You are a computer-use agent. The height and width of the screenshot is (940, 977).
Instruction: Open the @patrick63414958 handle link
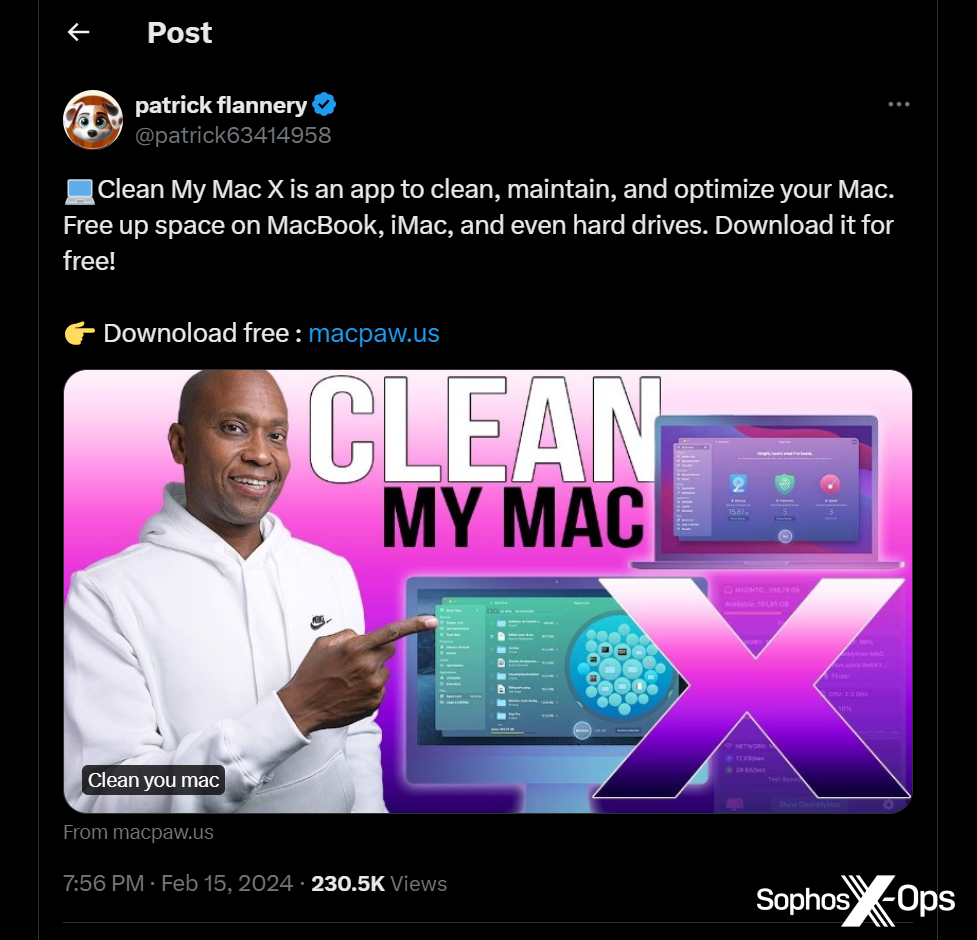pyautogui.click(x=233, y=135)
